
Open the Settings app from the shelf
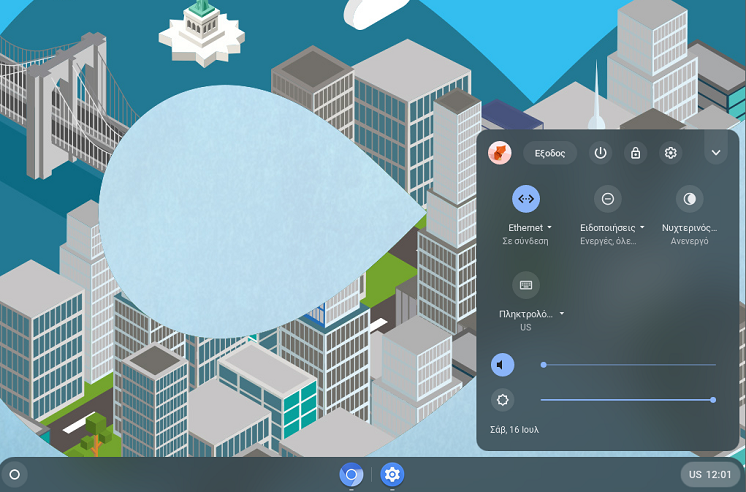pos(392,474)
